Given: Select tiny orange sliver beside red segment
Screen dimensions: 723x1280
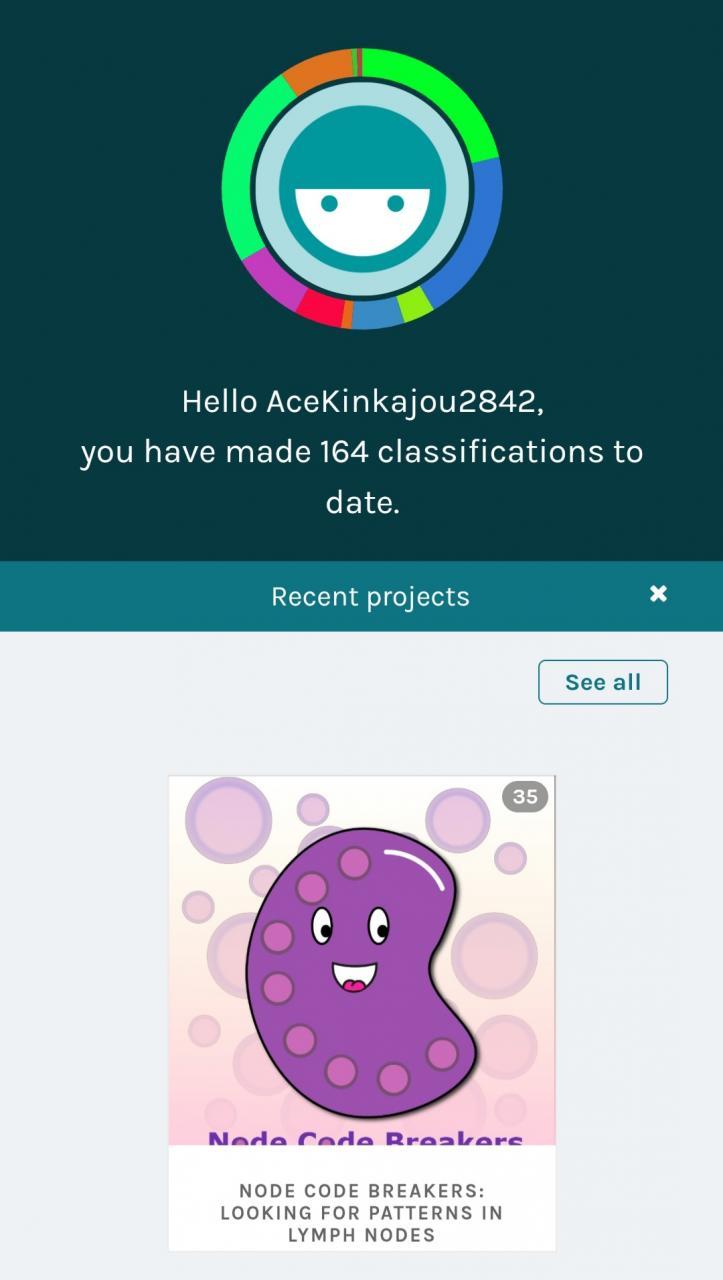Looking at the screenshot, I should pos(347,316).
